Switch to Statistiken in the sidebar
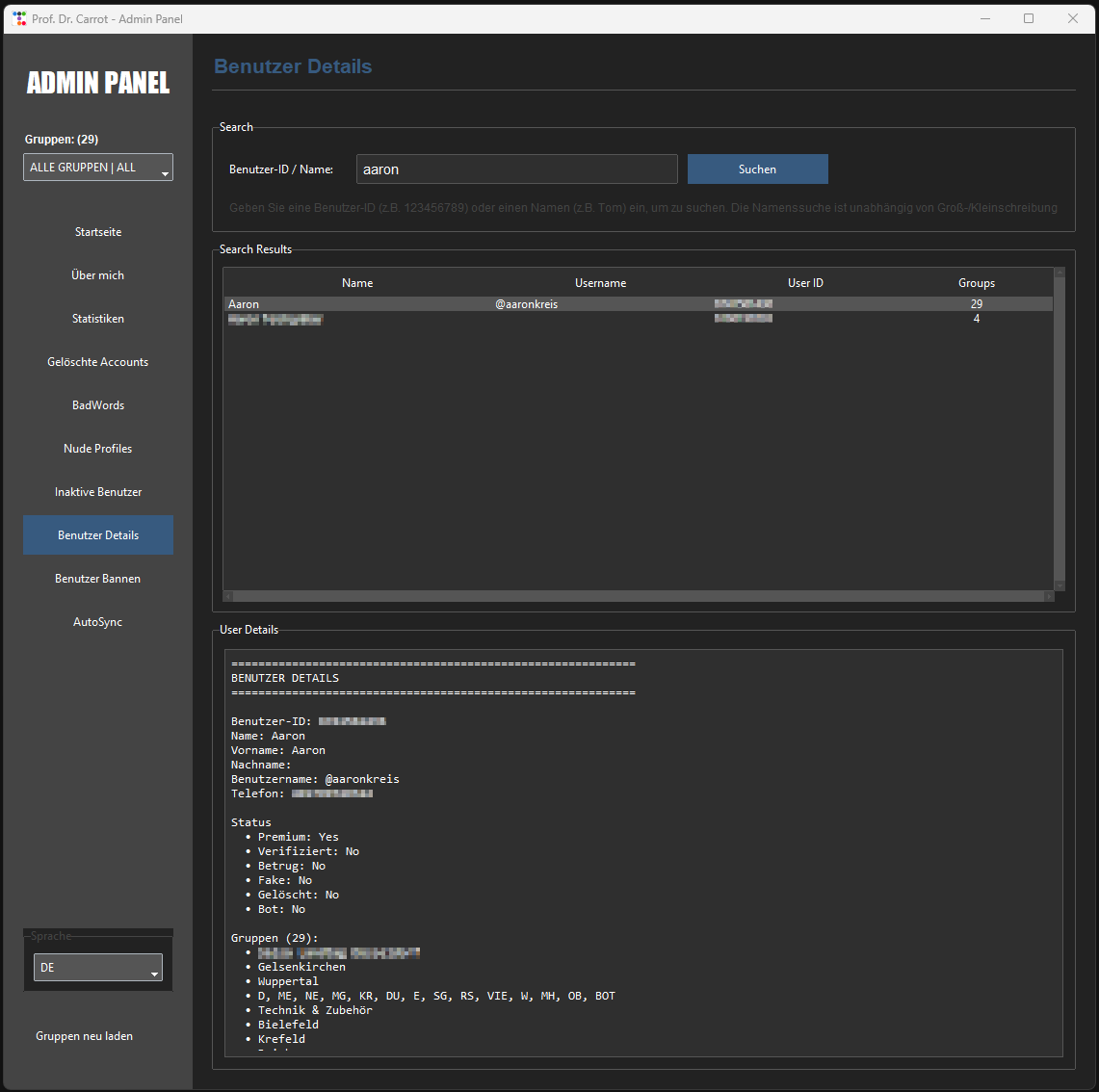 pos(98,319)
